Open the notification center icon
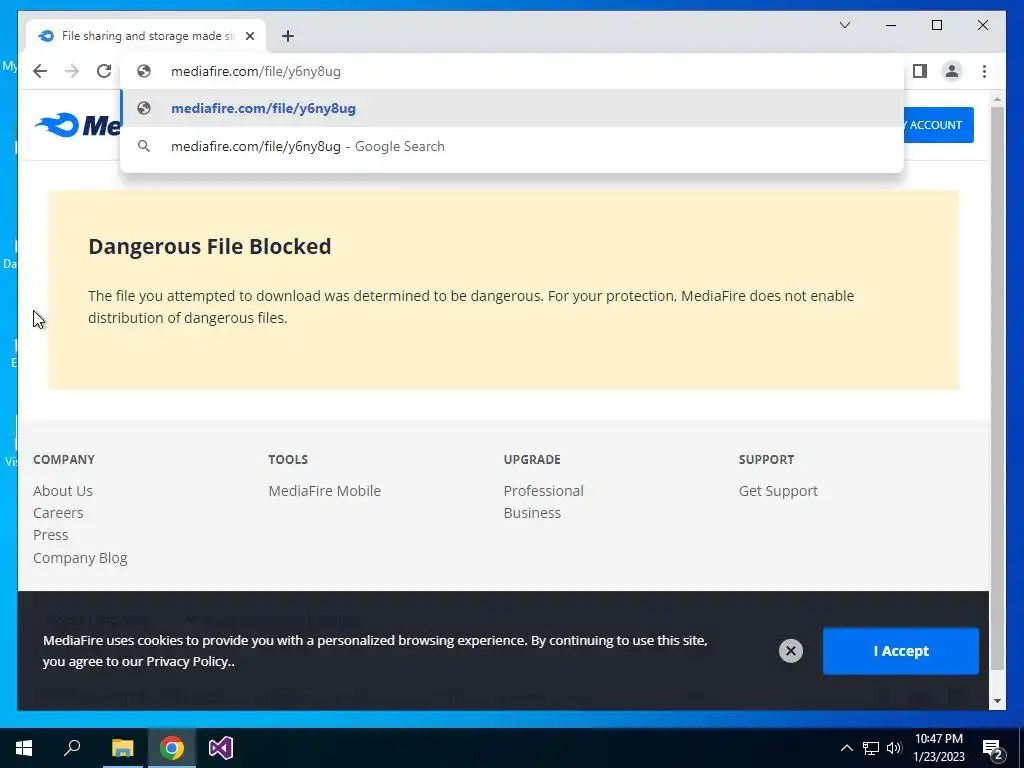 point(993,749)
